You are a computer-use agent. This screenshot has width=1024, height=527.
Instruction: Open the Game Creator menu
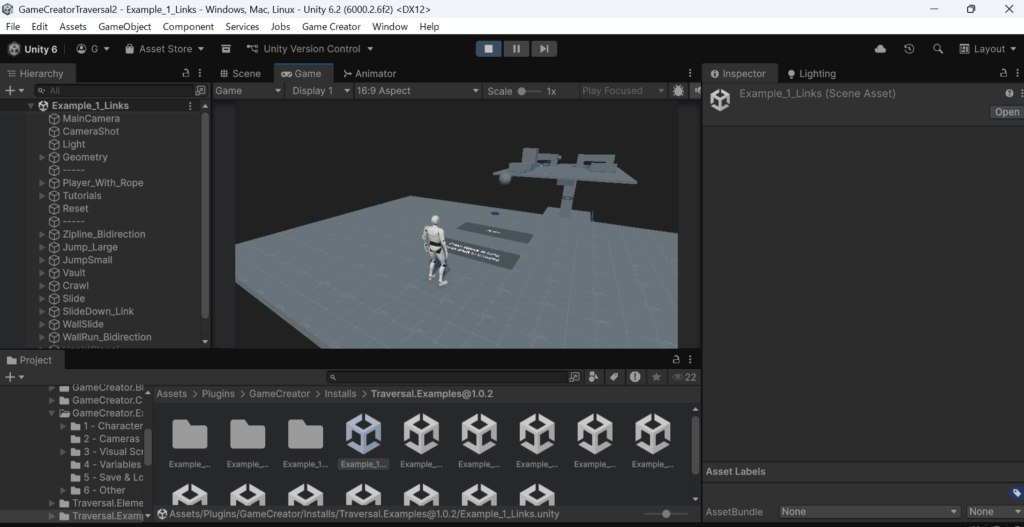point(331,27)
